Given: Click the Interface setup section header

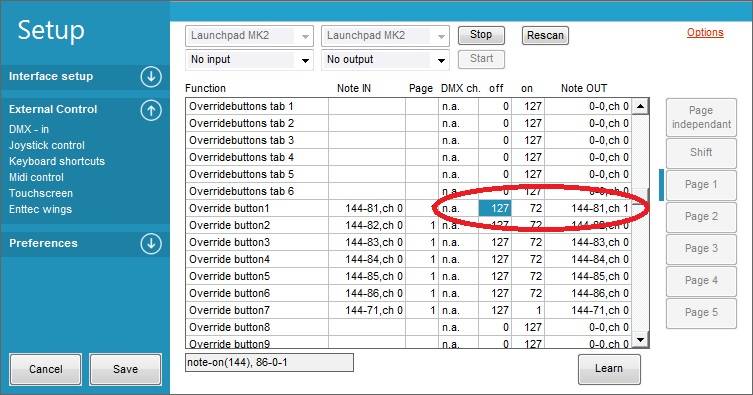Looking at the screenshot, I should click(85, 77).
